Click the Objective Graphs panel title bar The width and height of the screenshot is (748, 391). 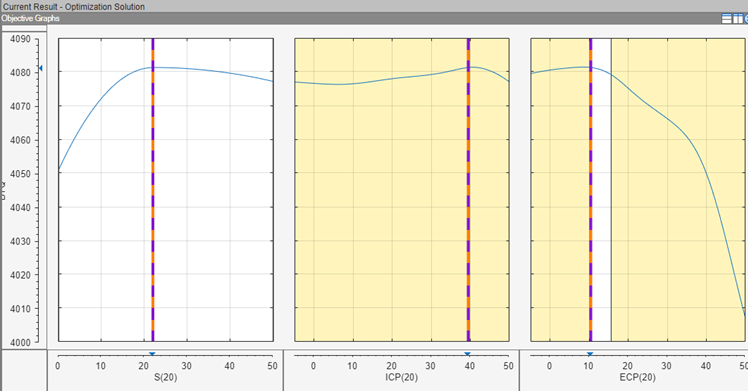click(x=374, y=18)
